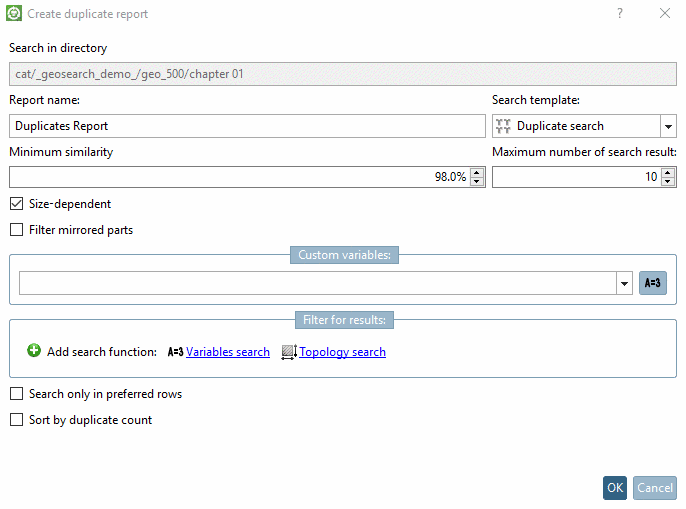686x509 pixels.
Task: Click the Custom variables group label
Action: (344, 255)
